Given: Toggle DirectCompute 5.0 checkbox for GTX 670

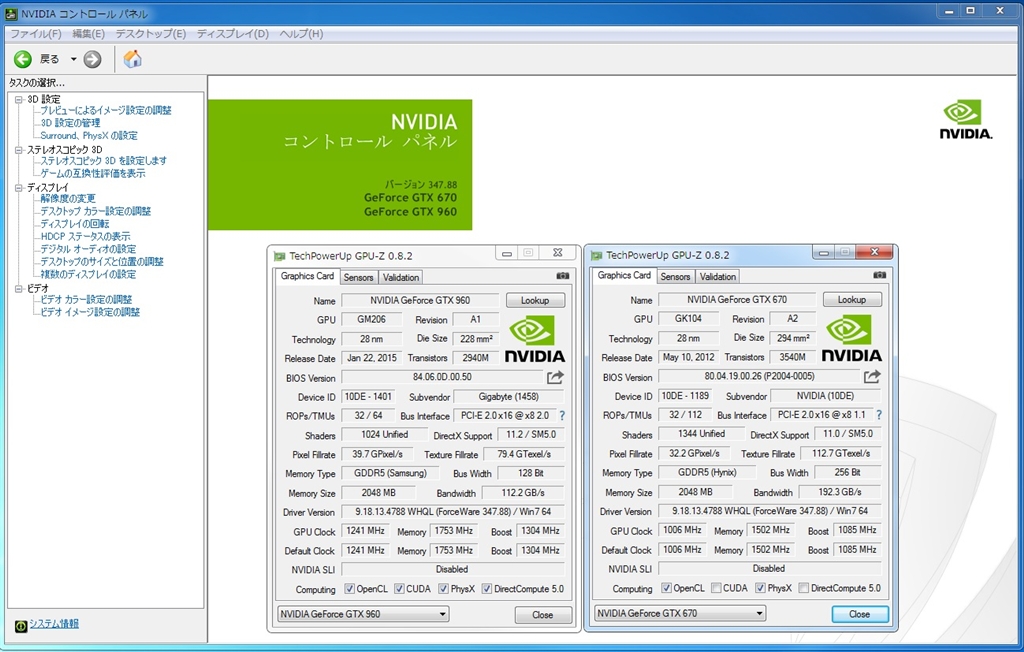Looking at the screenshot, I should click(x=804, y=588).
